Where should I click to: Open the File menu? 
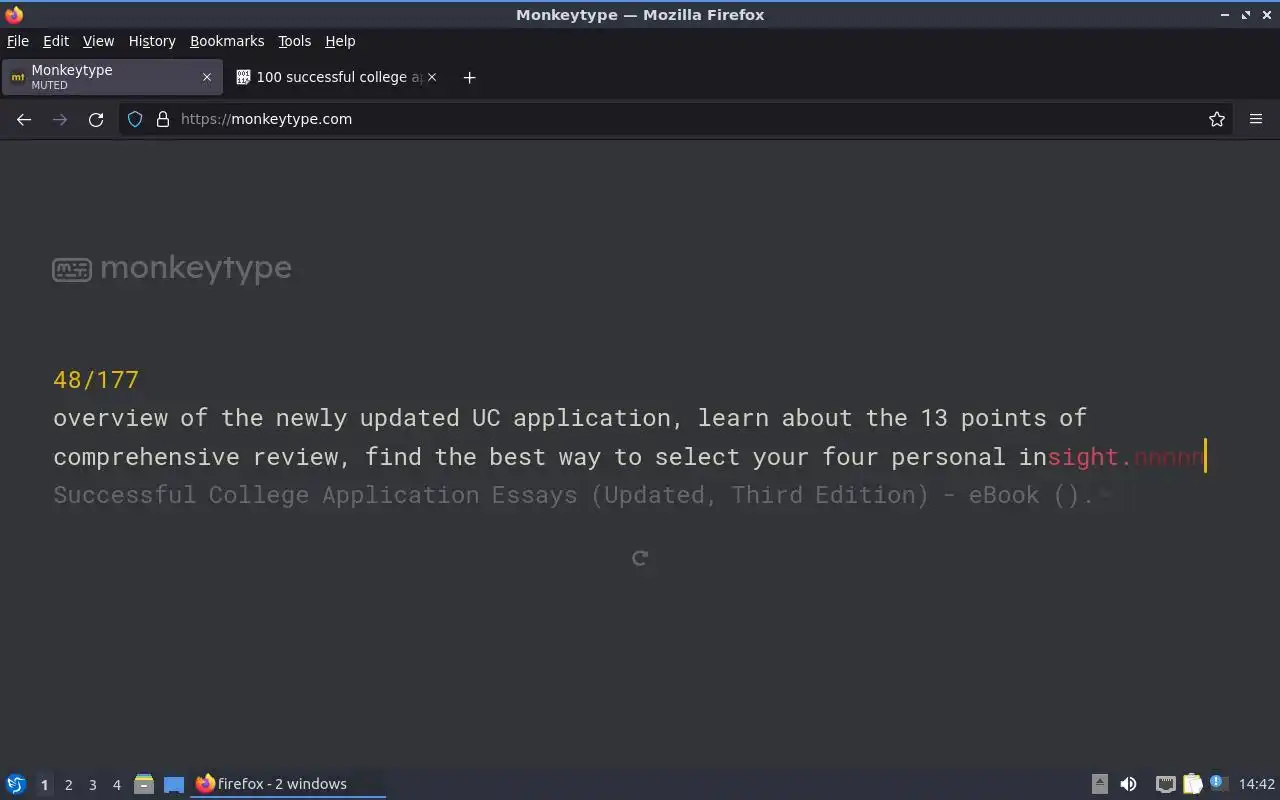[18, 41]
